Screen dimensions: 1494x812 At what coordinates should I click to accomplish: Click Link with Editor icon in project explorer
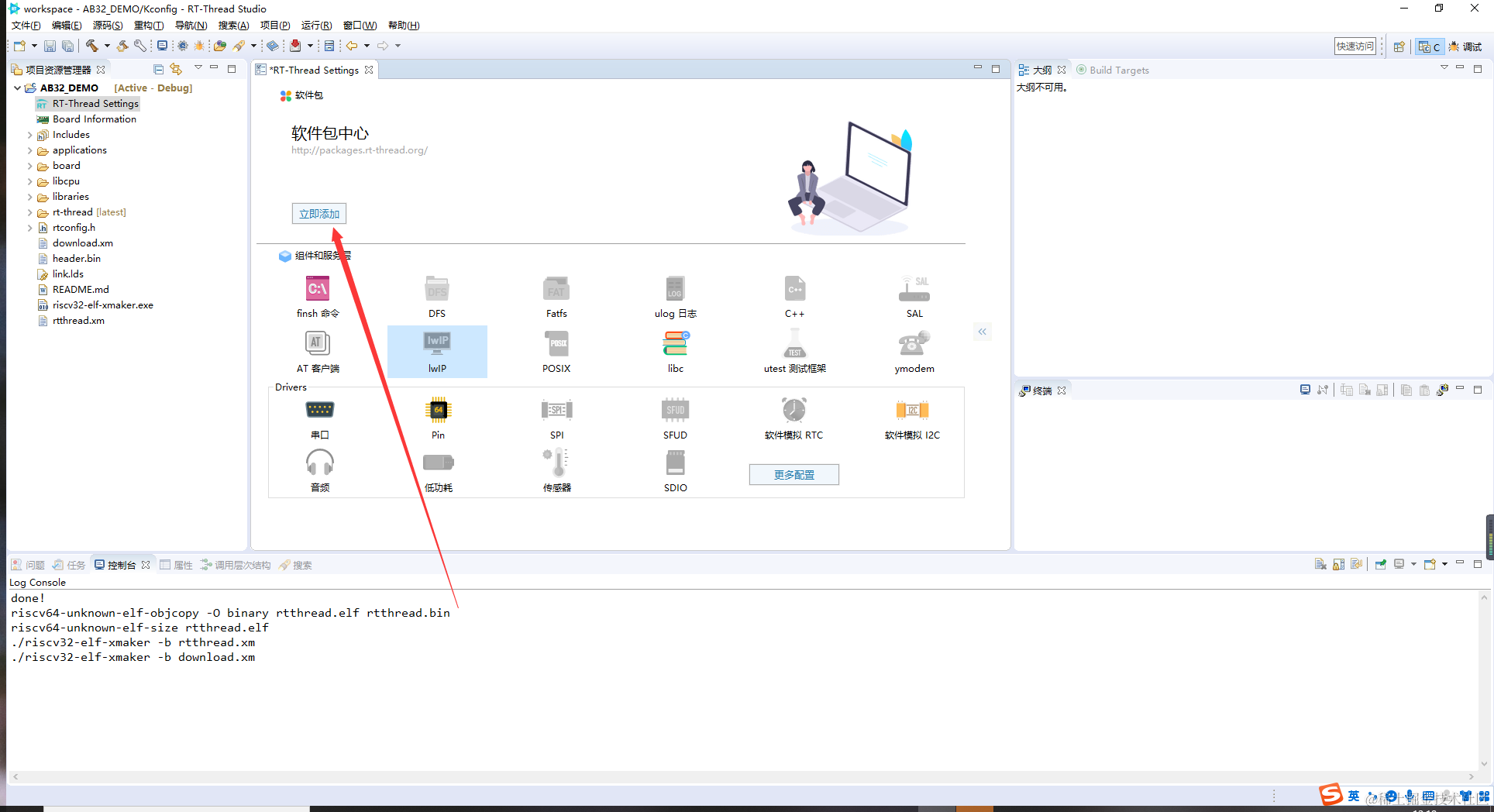[177, 69]
